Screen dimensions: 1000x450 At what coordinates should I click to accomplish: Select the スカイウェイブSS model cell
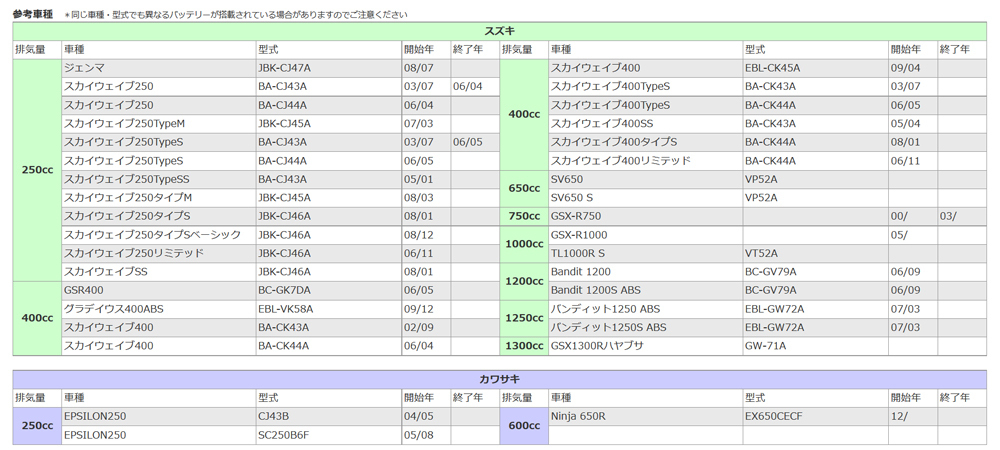[159, 272]
